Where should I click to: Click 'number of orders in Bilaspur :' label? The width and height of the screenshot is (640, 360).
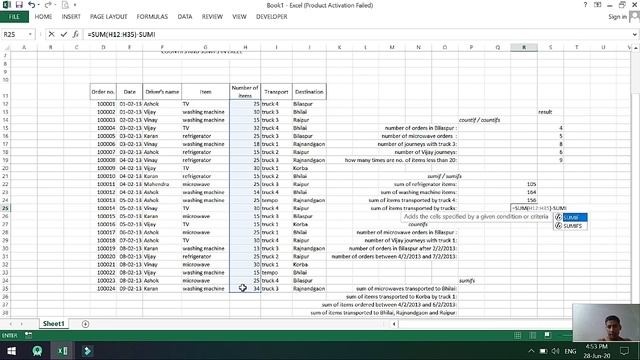tap(420, 128)
